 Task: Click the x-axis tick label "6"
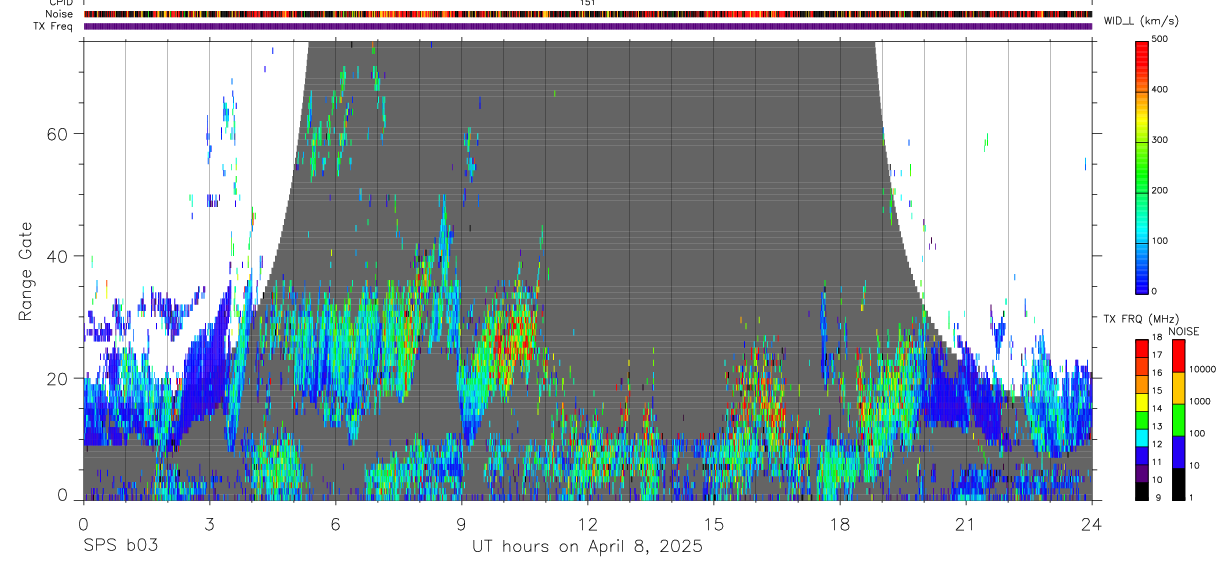336,524
